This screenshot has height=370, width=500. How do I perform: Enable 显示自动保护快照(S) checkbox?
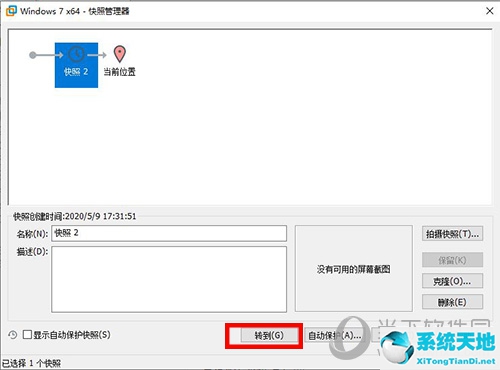(x=27, y=334)
